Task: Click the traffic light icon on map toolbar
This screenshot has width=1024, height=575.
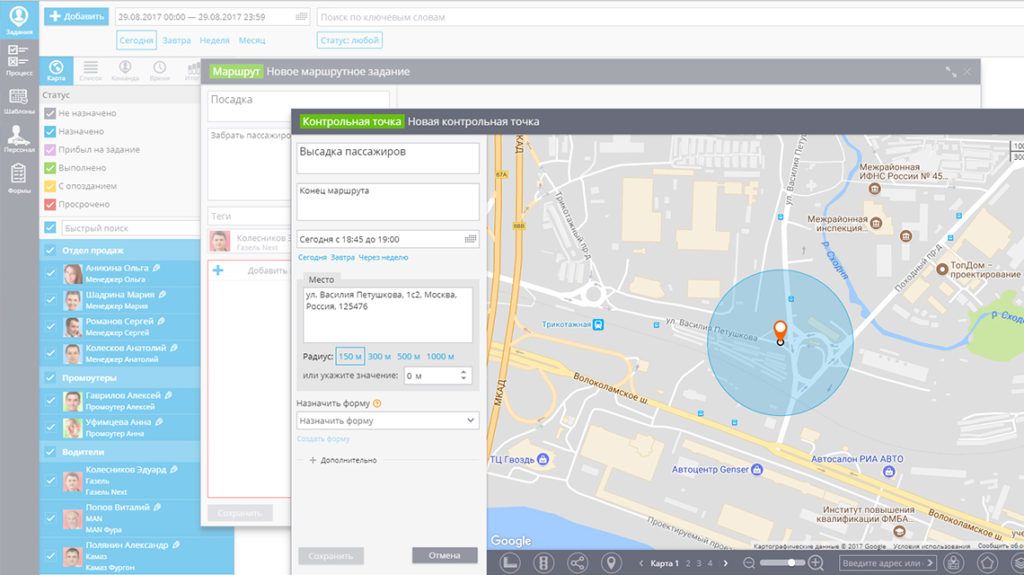Action: (544, 562)
